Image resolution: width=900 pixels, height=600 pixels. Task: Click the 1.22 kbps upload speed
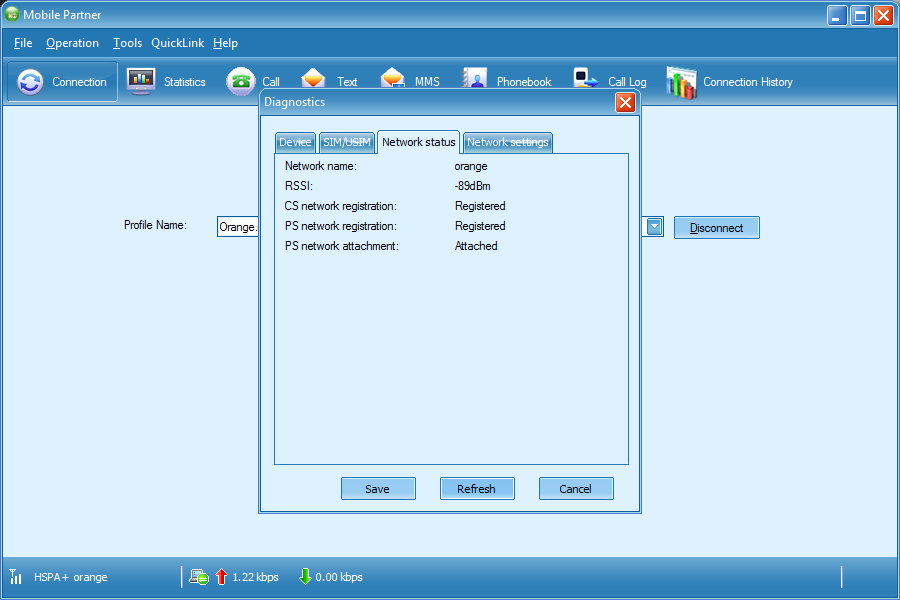tap(255, 577)
